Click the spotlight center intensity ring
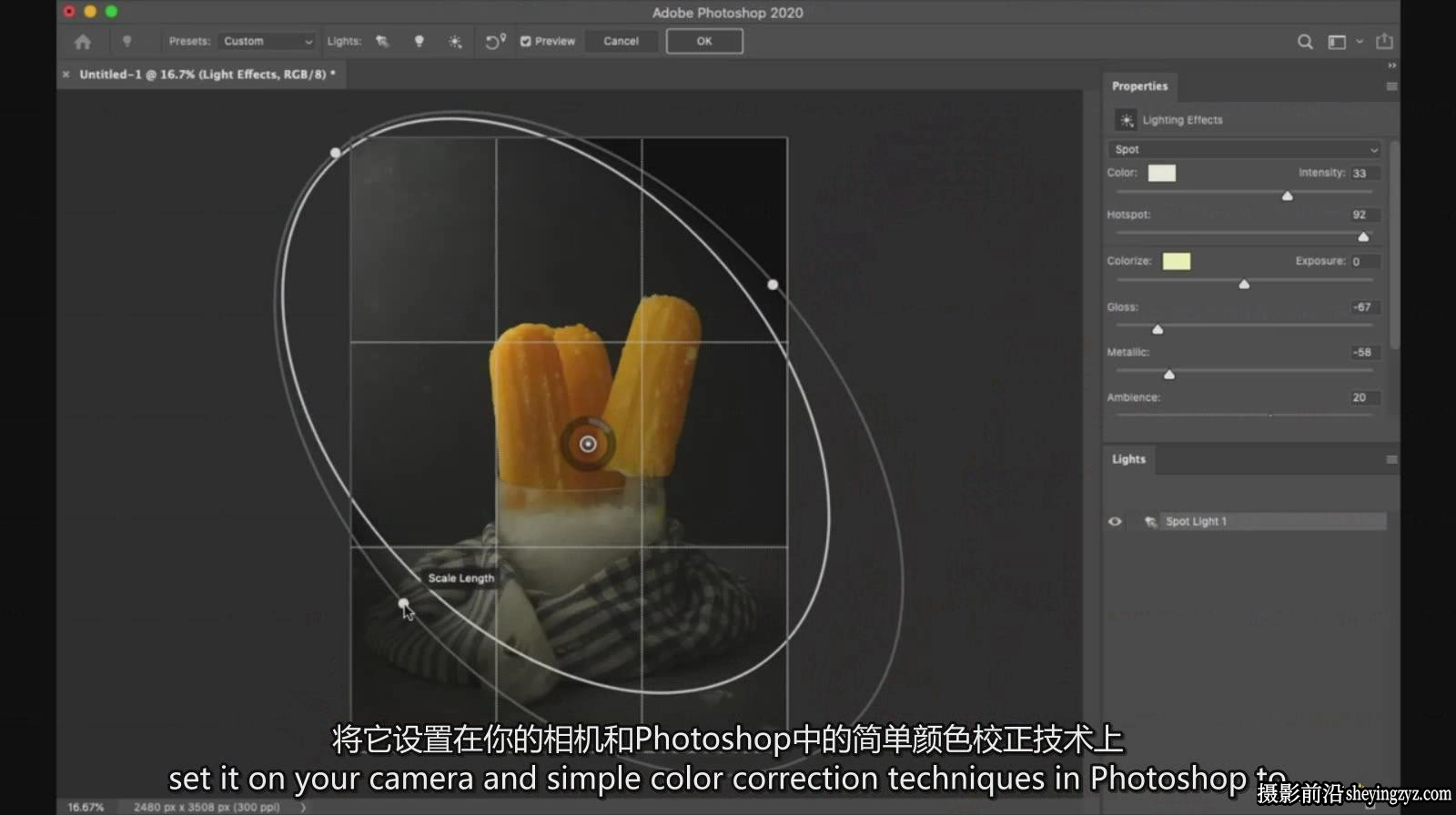The width and height of the screenshot is (1456, 815). pos(588,444)
